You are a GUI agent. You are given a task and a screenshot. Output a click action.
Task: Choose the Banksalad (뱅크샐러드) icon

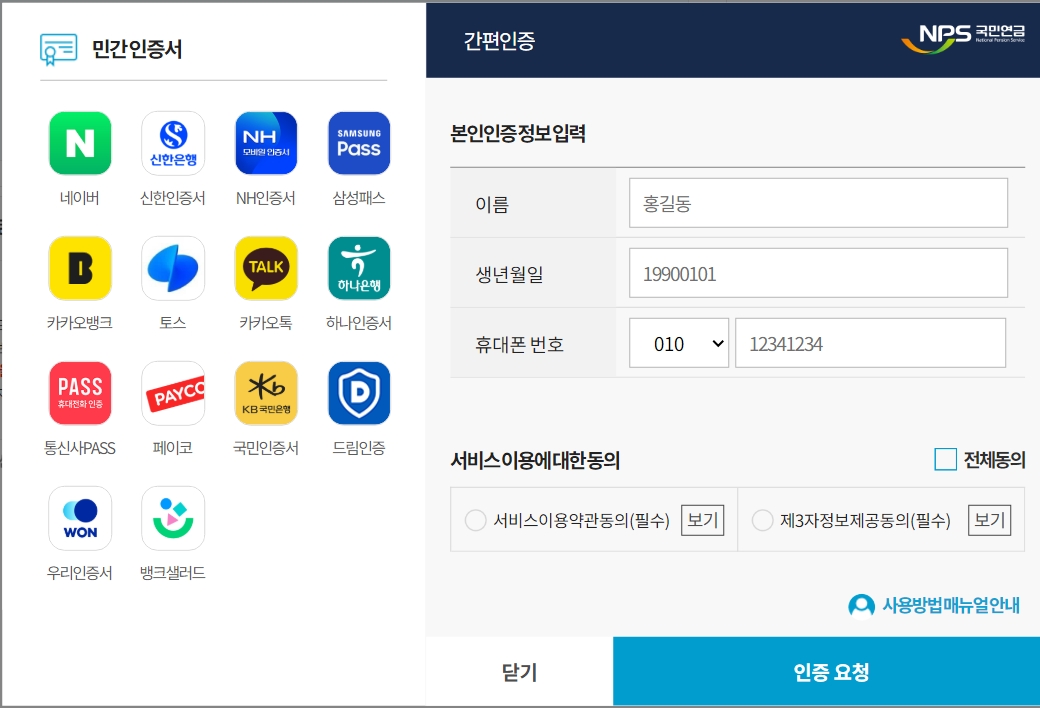point(172,518)
